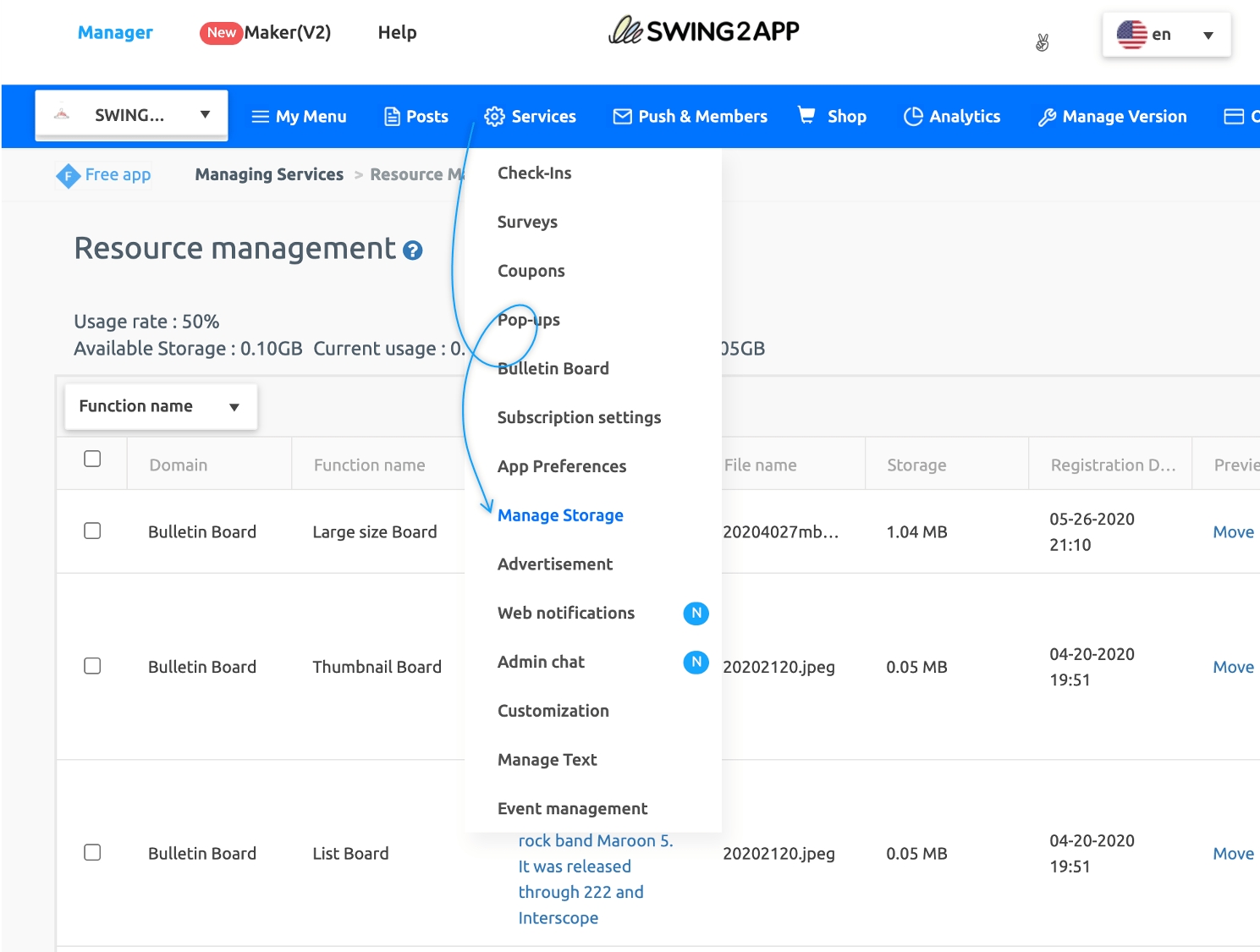This screenshot has width=1260, height=952.
Task: Click the Storage column header
Action: 916,465
